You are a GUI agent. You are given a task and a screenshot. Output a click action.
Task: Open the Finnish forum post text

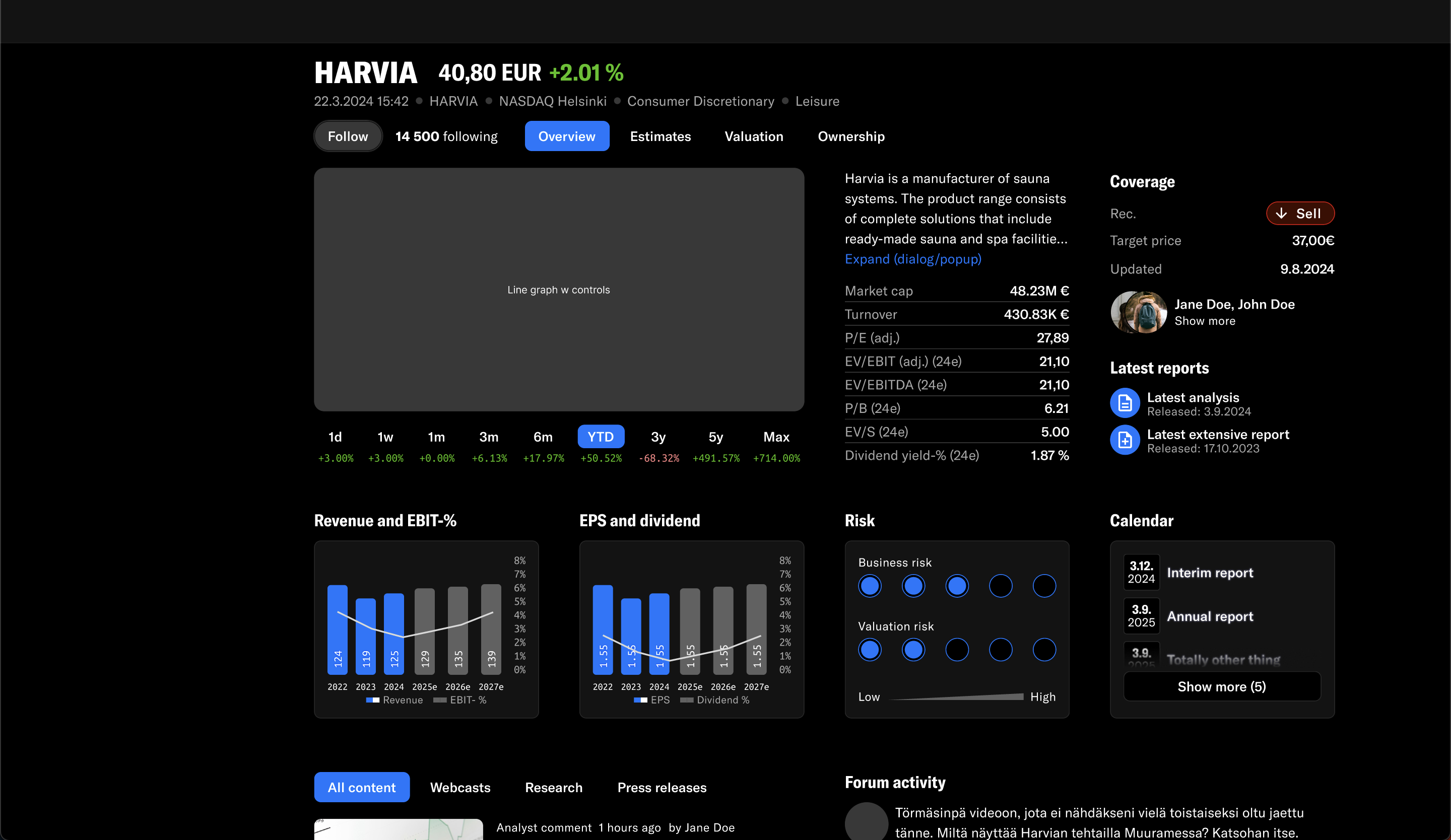pos(1099,823)
